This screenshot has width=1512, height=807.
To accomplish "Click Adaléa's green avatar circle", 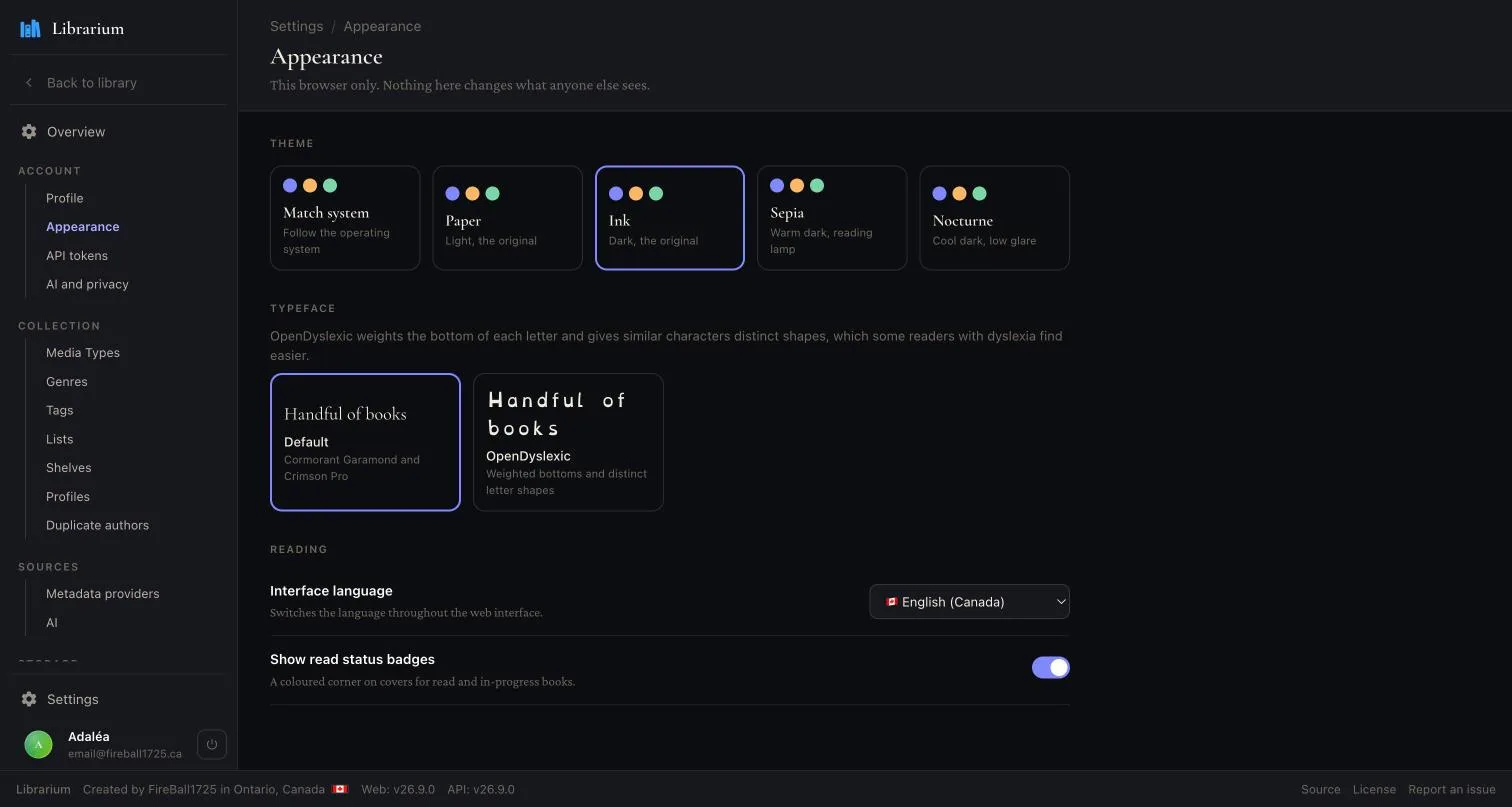I will click(38, 744).
